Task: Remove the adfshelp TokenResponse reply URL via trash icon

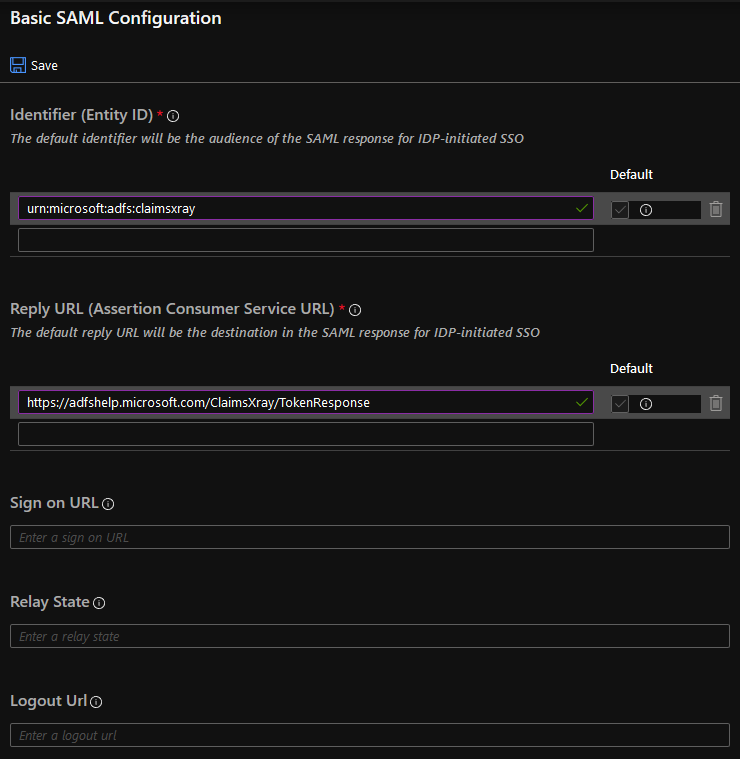Action: point(715,403)
